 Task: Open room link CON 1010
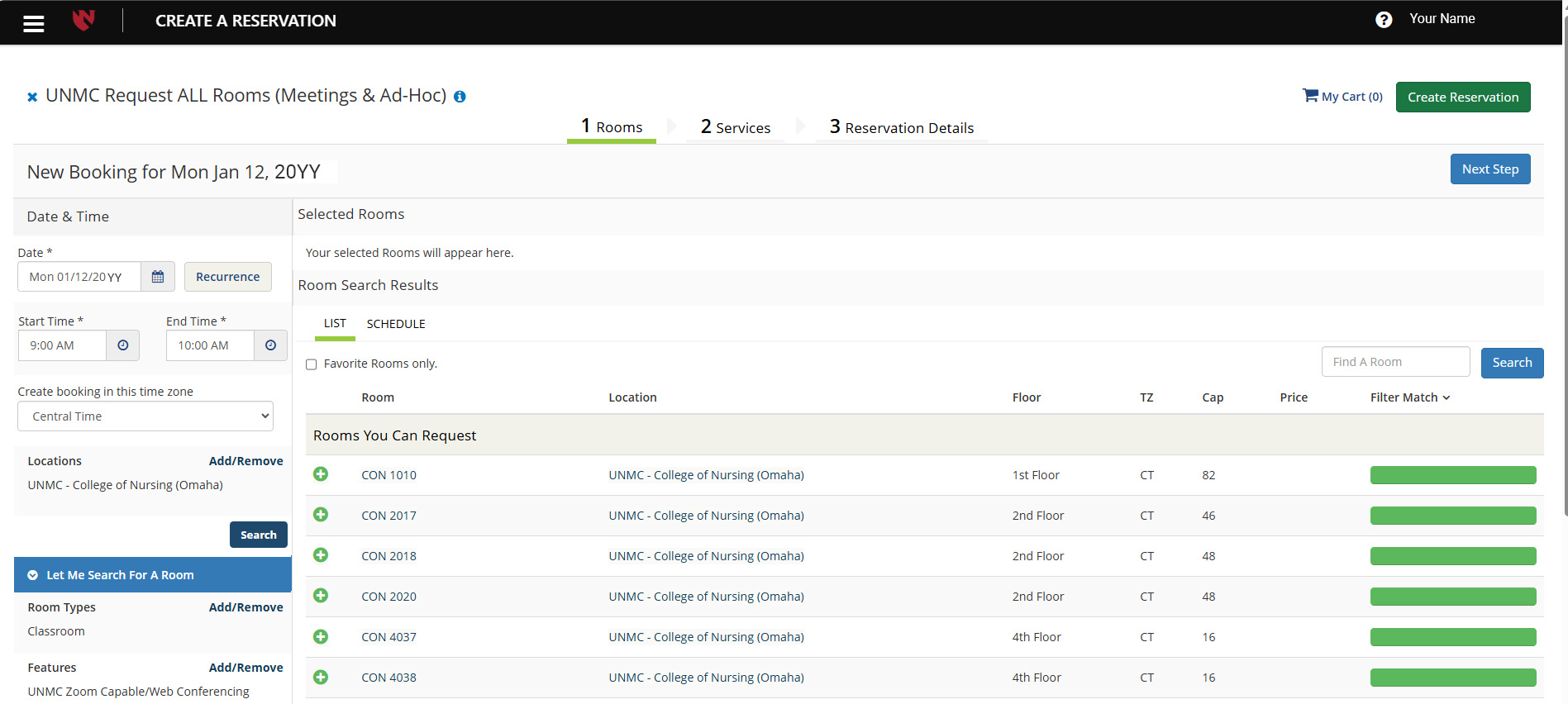pyautogui.click(x=388, y=475)
